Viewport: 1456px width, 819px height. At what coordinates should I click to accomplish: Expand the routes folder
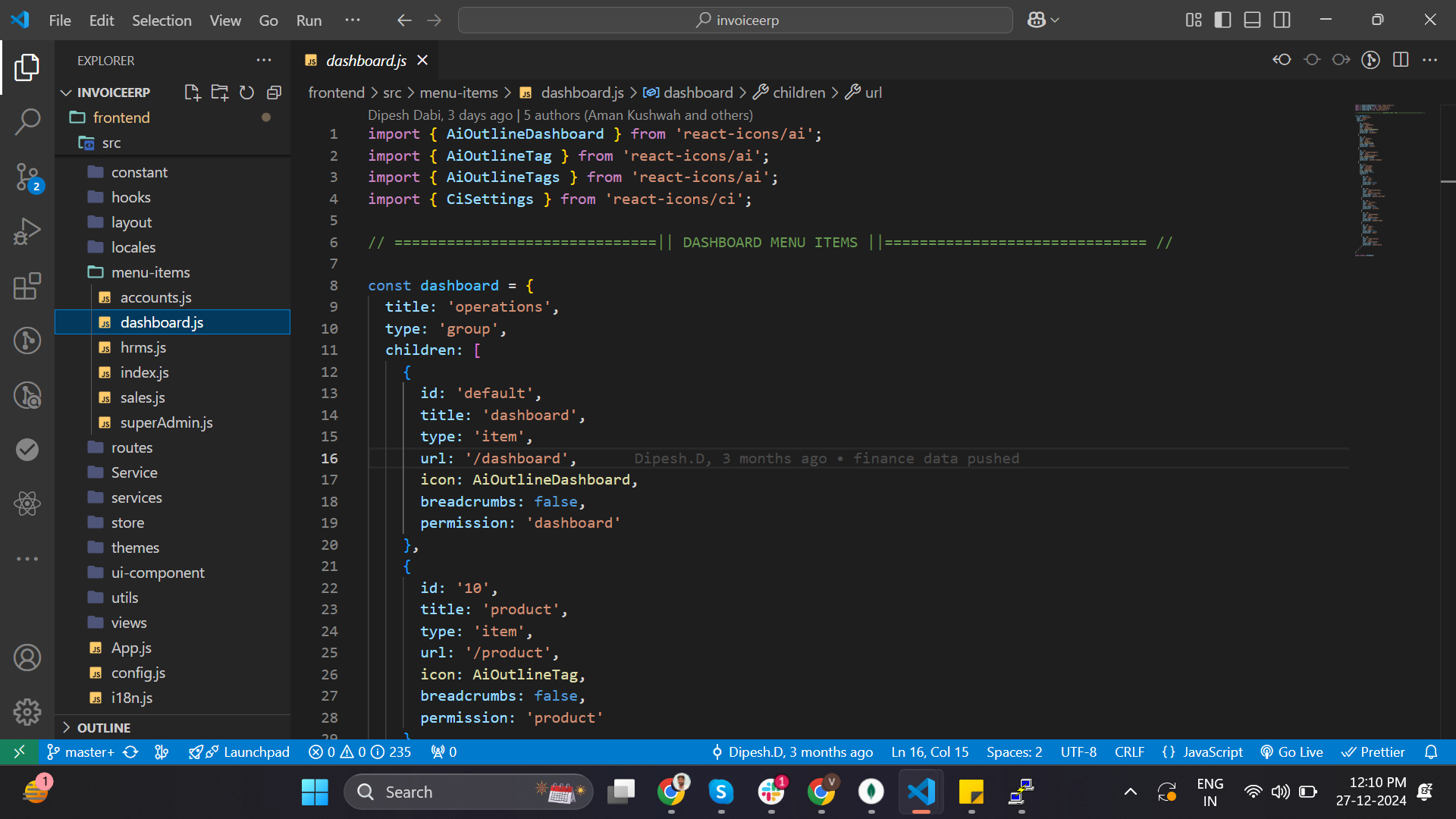click(132, 447)
